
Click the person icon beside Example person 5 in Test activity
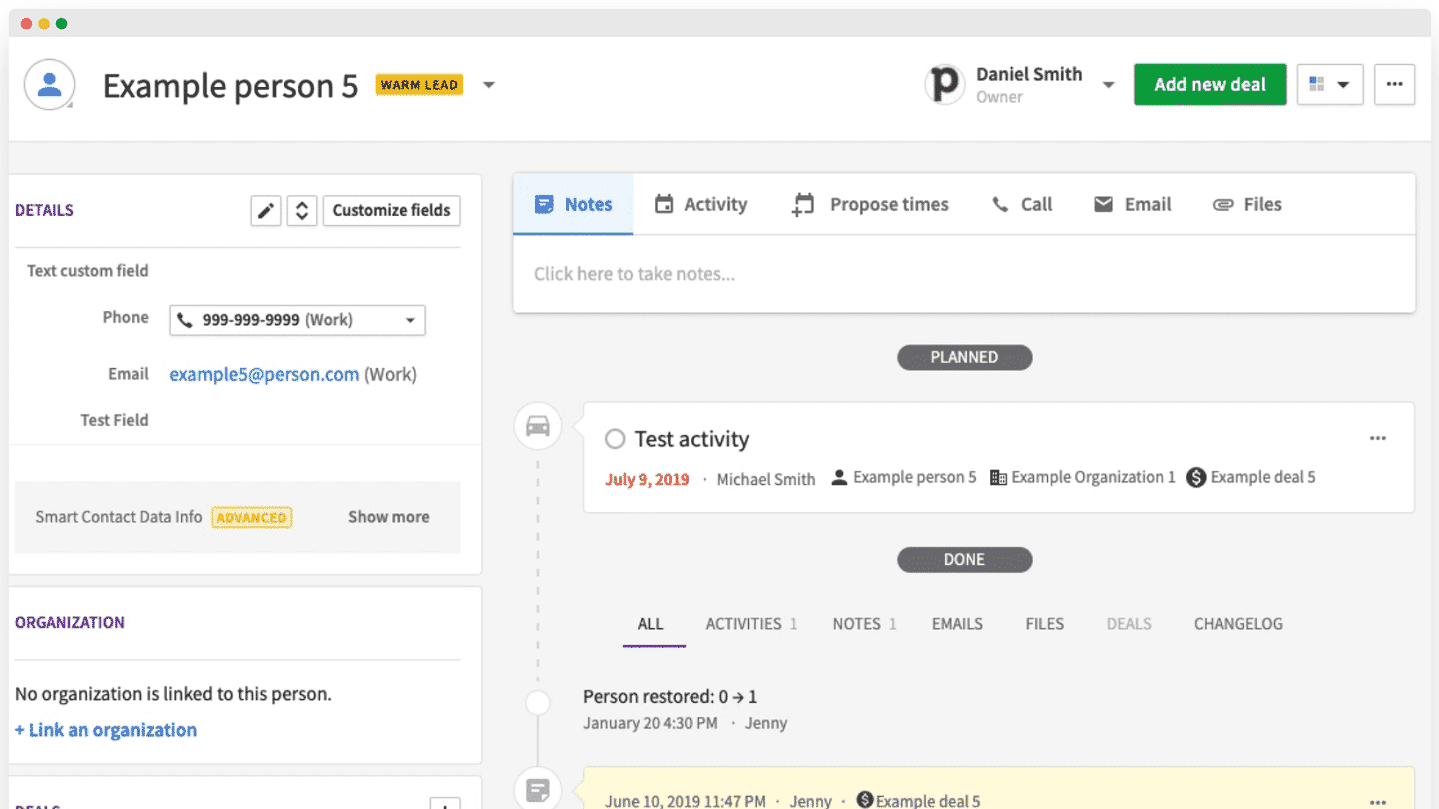pyautogui.click(x=840, y=477)
